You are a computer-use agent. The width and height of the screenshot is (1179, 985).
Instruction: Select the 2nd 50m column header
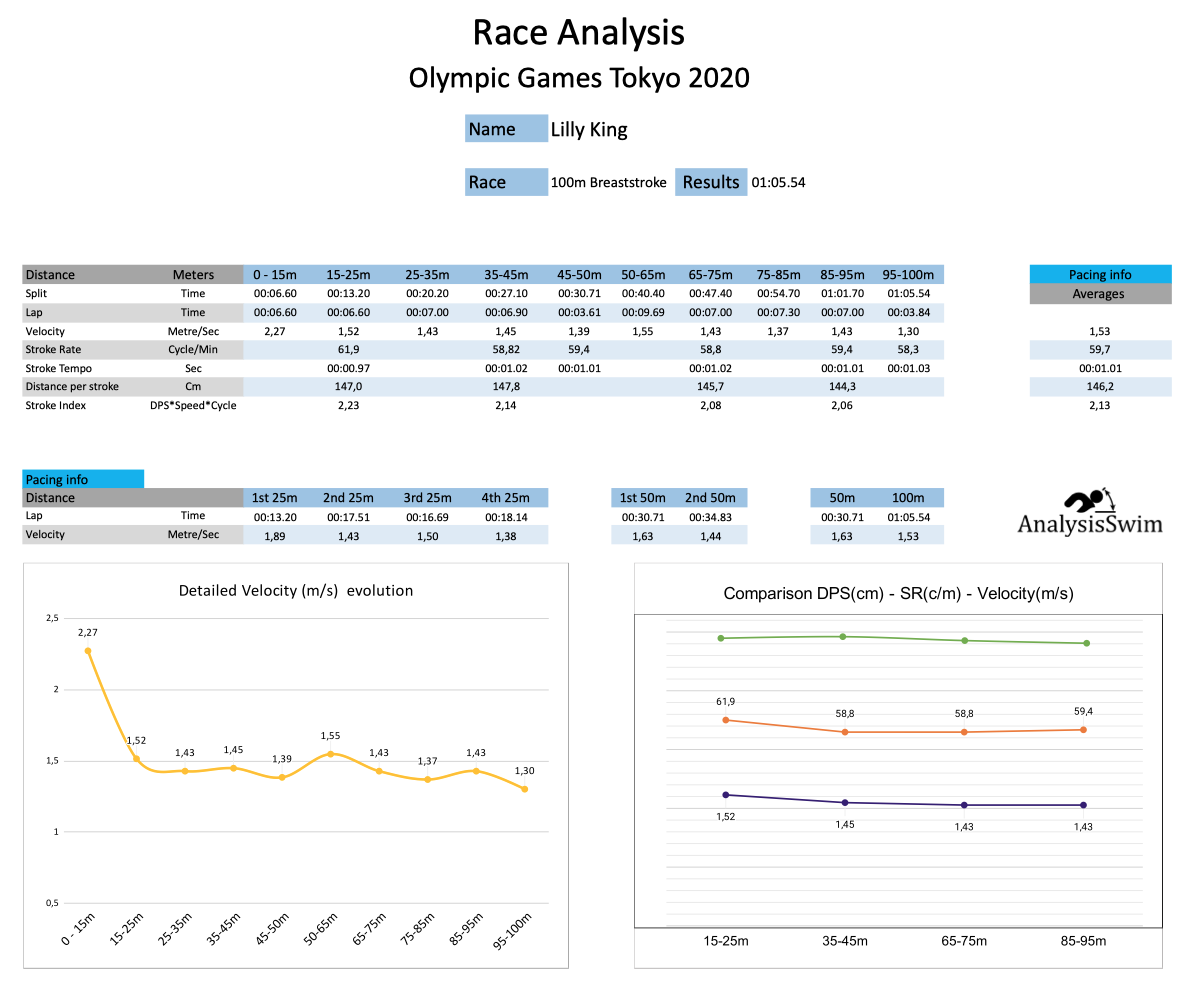pos(709,498)
